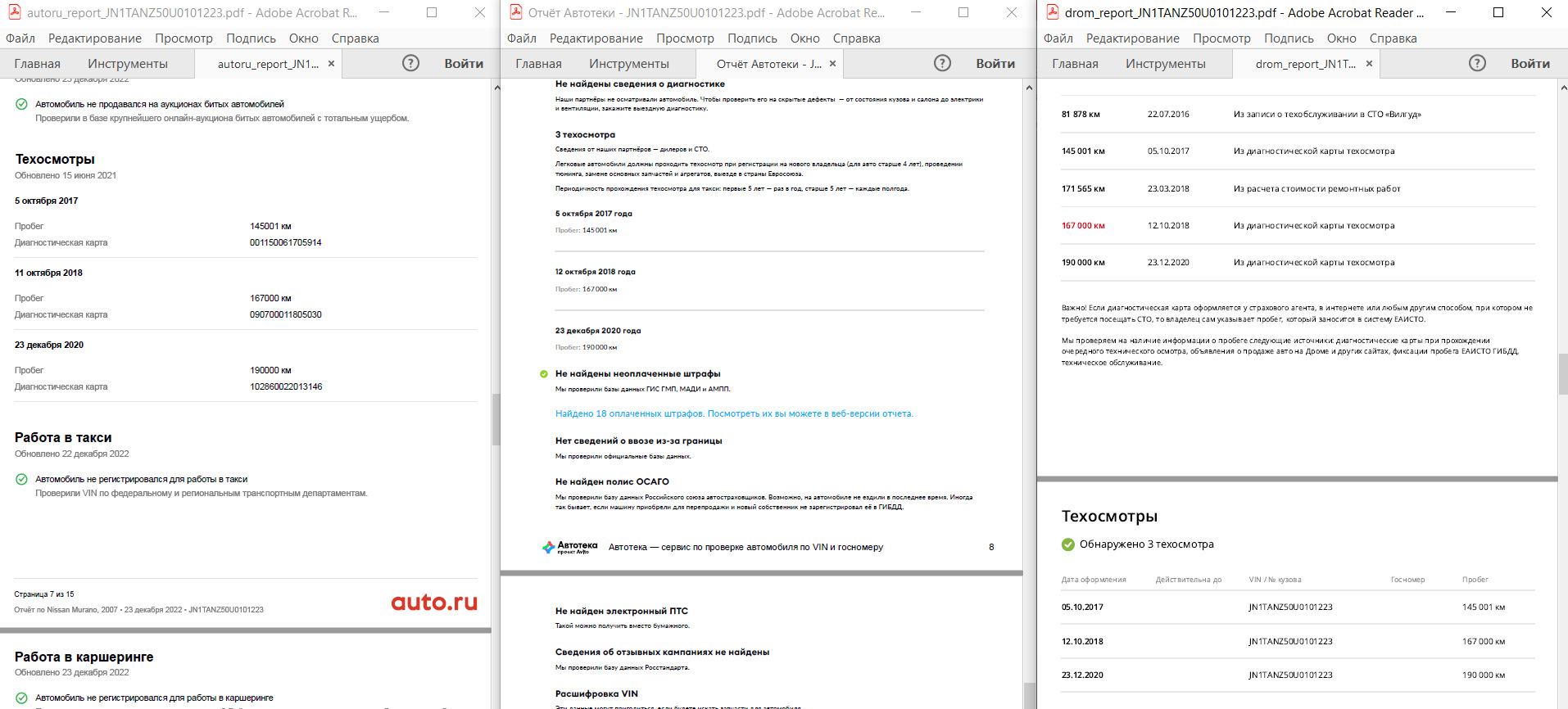Click the 'Работа в каршеринге' heading
Viewport: 1568px width, 709px height.
coord(84,657)
